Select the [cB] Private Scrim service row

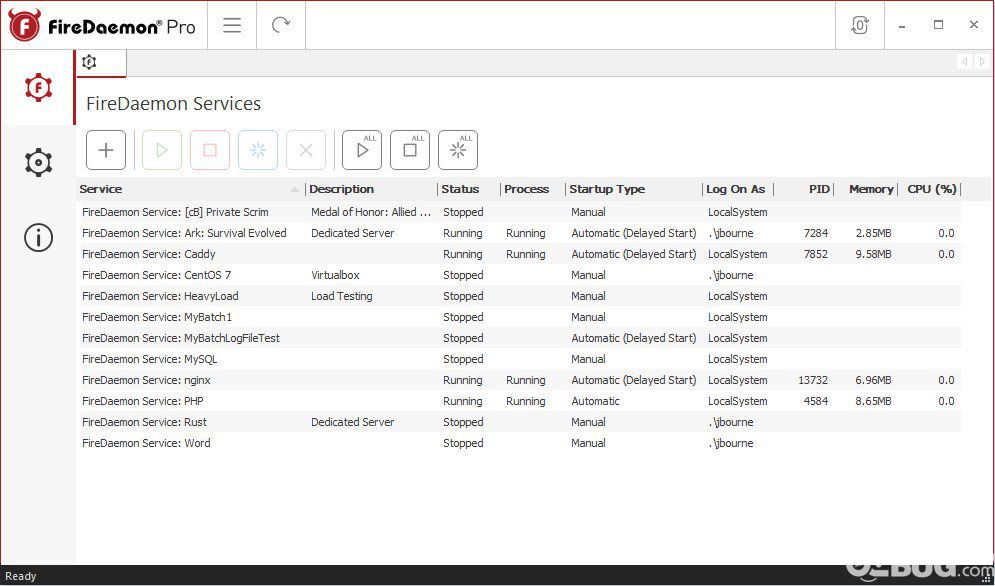coord(518,212)
